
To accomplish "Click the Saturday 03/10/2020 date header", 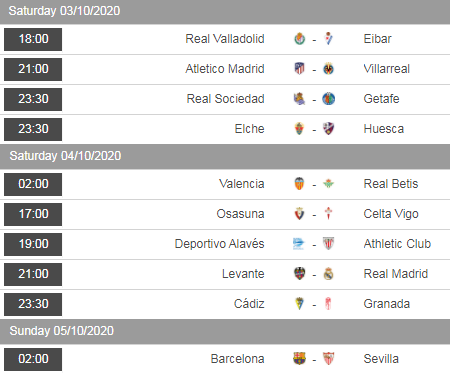I will pos(225,11).
